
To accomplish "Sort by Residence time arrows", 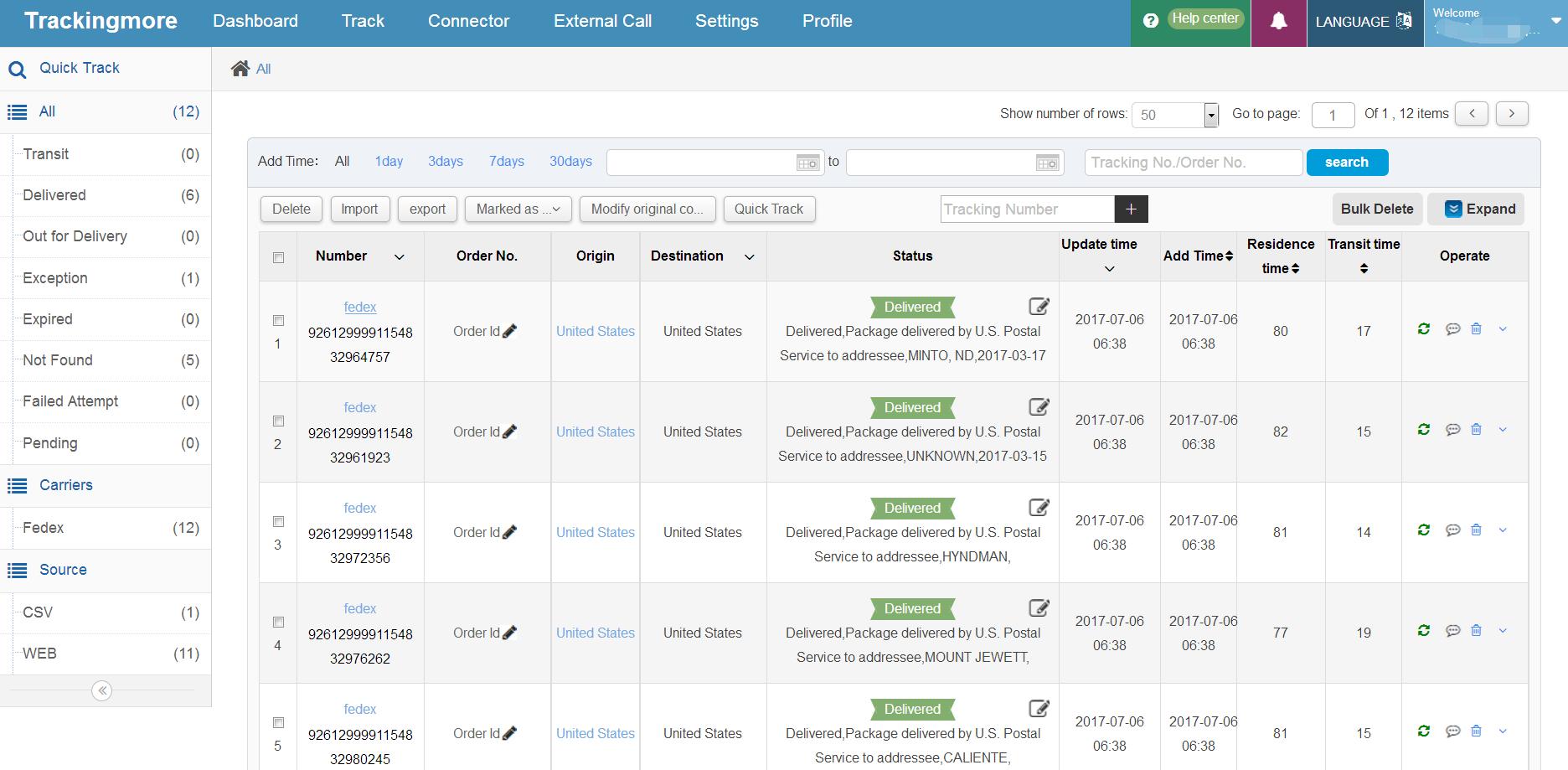I will click(1295, 269).
